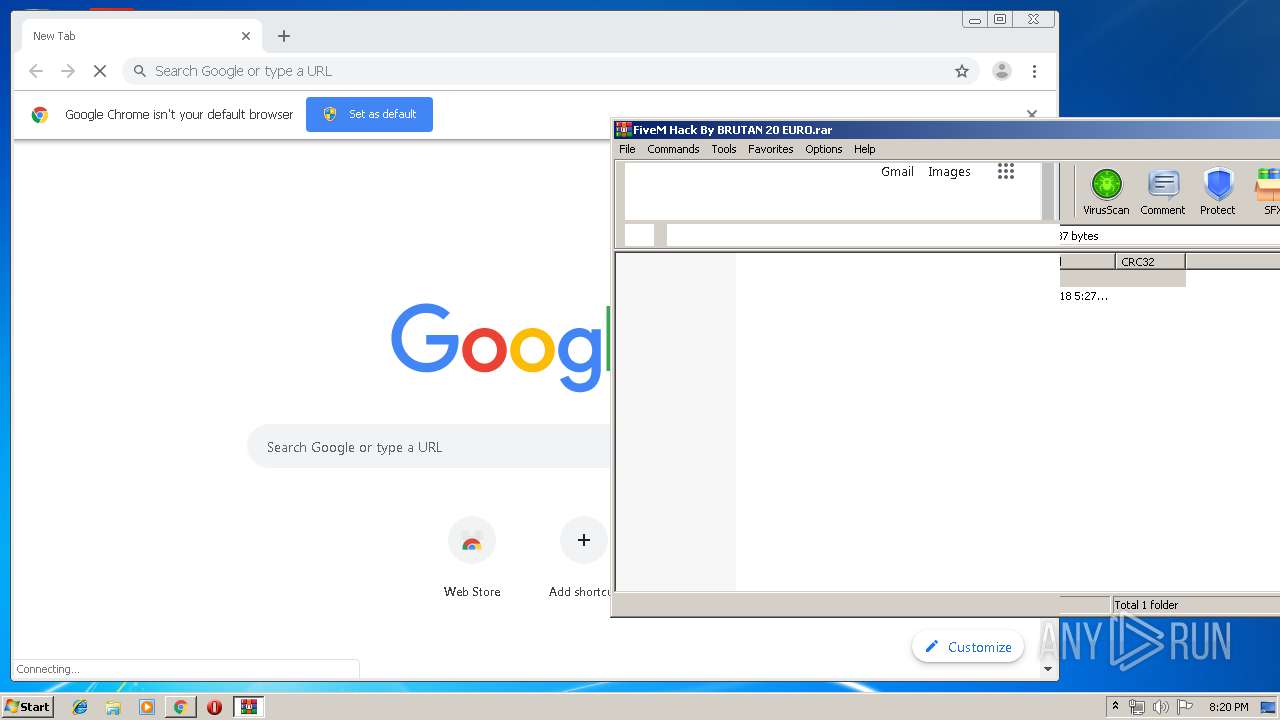Open Opera from the taskbar
The height and width of the screenshot is (720, 1280).
[x=214, y=707]
